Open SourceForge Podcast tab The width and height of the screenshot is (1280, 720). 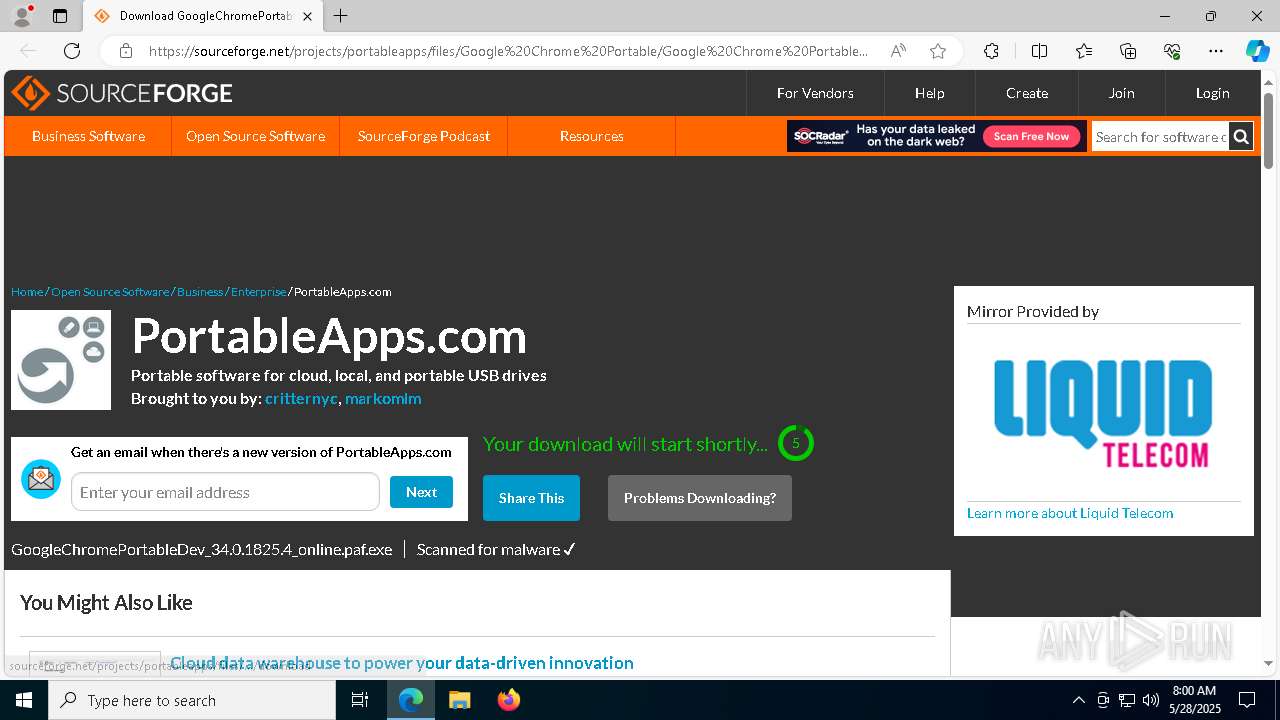pos(424,136)
